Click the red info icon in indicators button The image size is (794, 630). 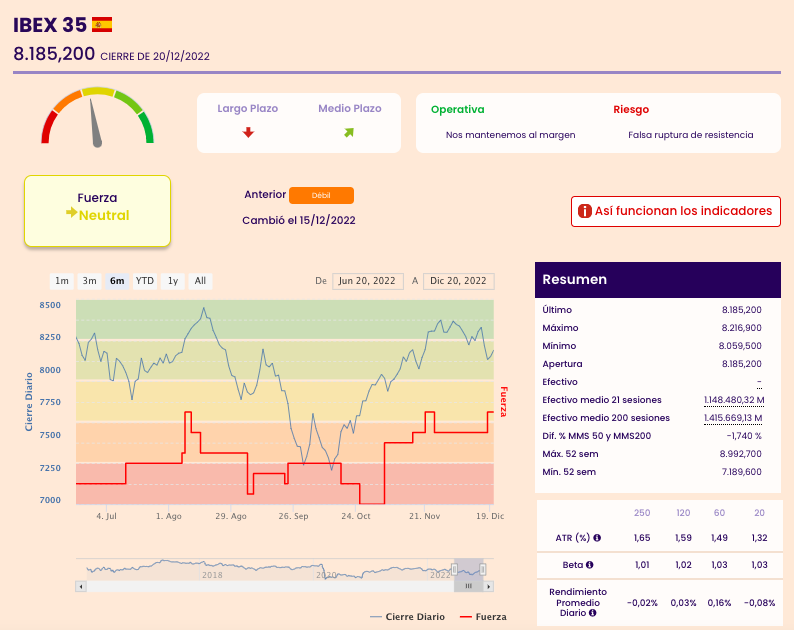point(585,211)
